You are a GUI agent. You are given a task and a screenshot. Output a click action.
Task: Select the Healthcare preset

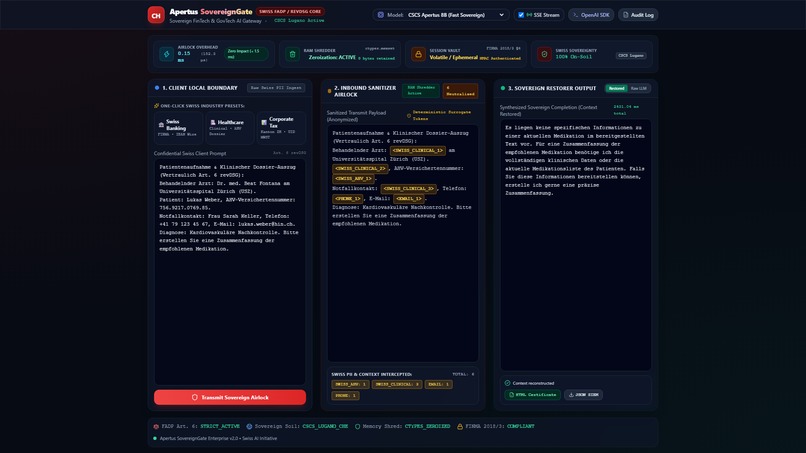(x=230, y=128)
